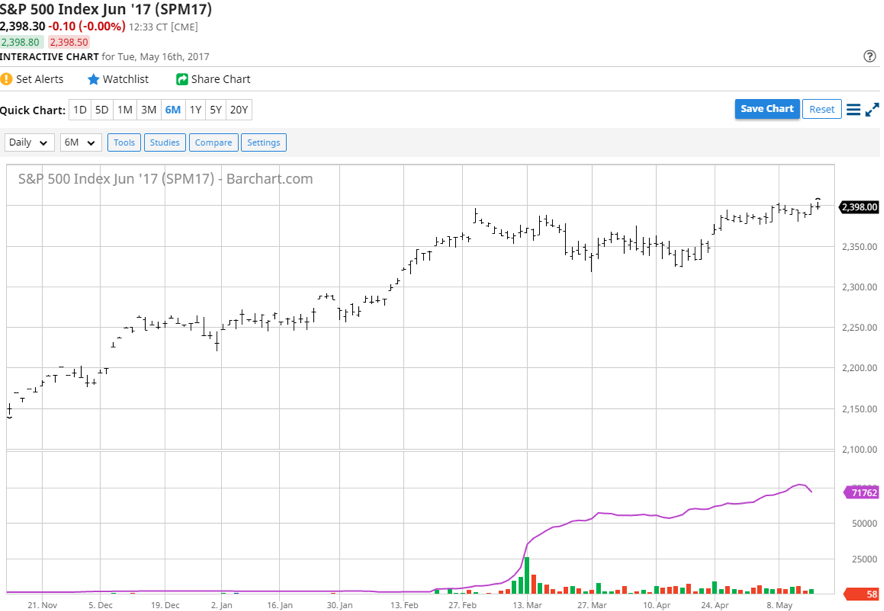Click the Save Chart button

point(767,109)
